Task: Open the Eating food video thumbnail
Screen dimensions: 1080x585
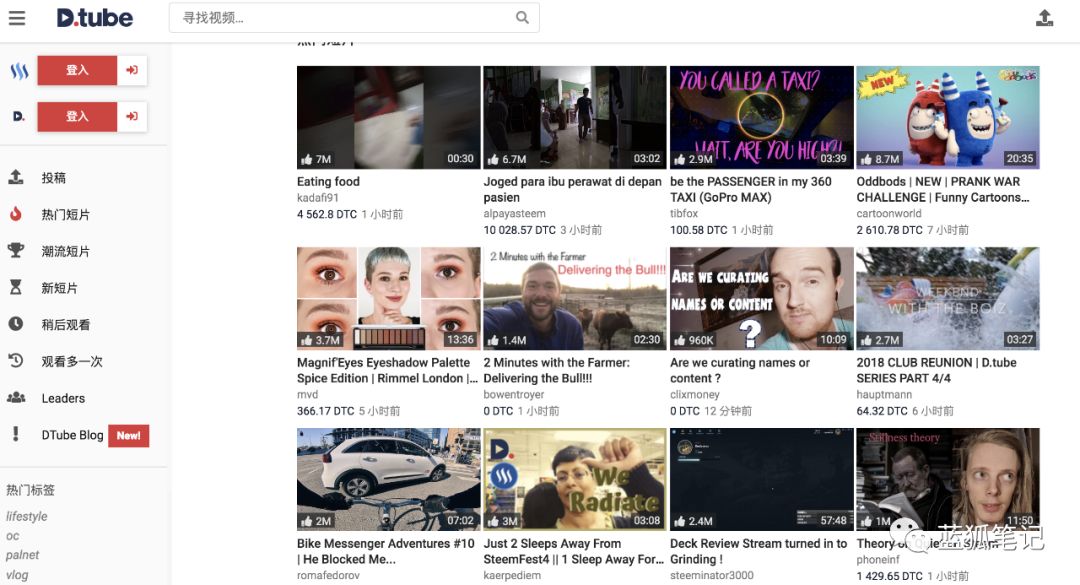Action: click(x=388, y=117)
